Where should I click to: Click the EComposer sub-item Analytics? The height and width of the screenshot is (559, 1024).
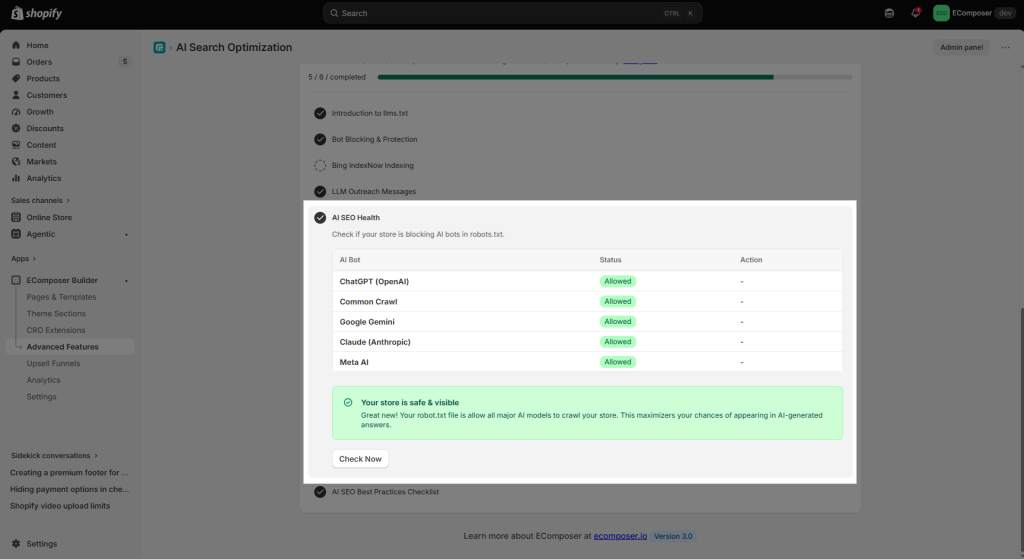point(43,380)
